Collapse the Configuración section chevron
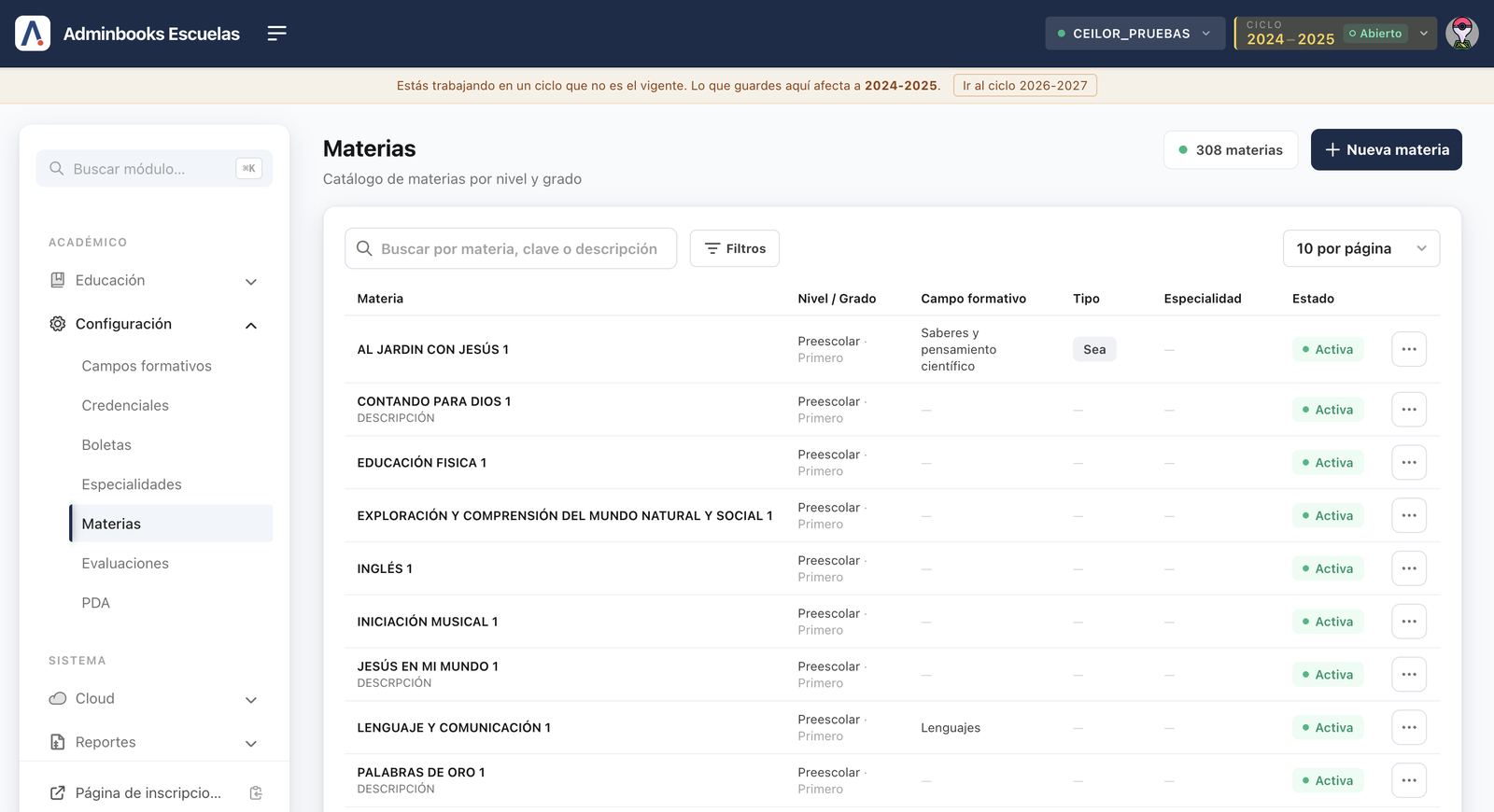 251,325
